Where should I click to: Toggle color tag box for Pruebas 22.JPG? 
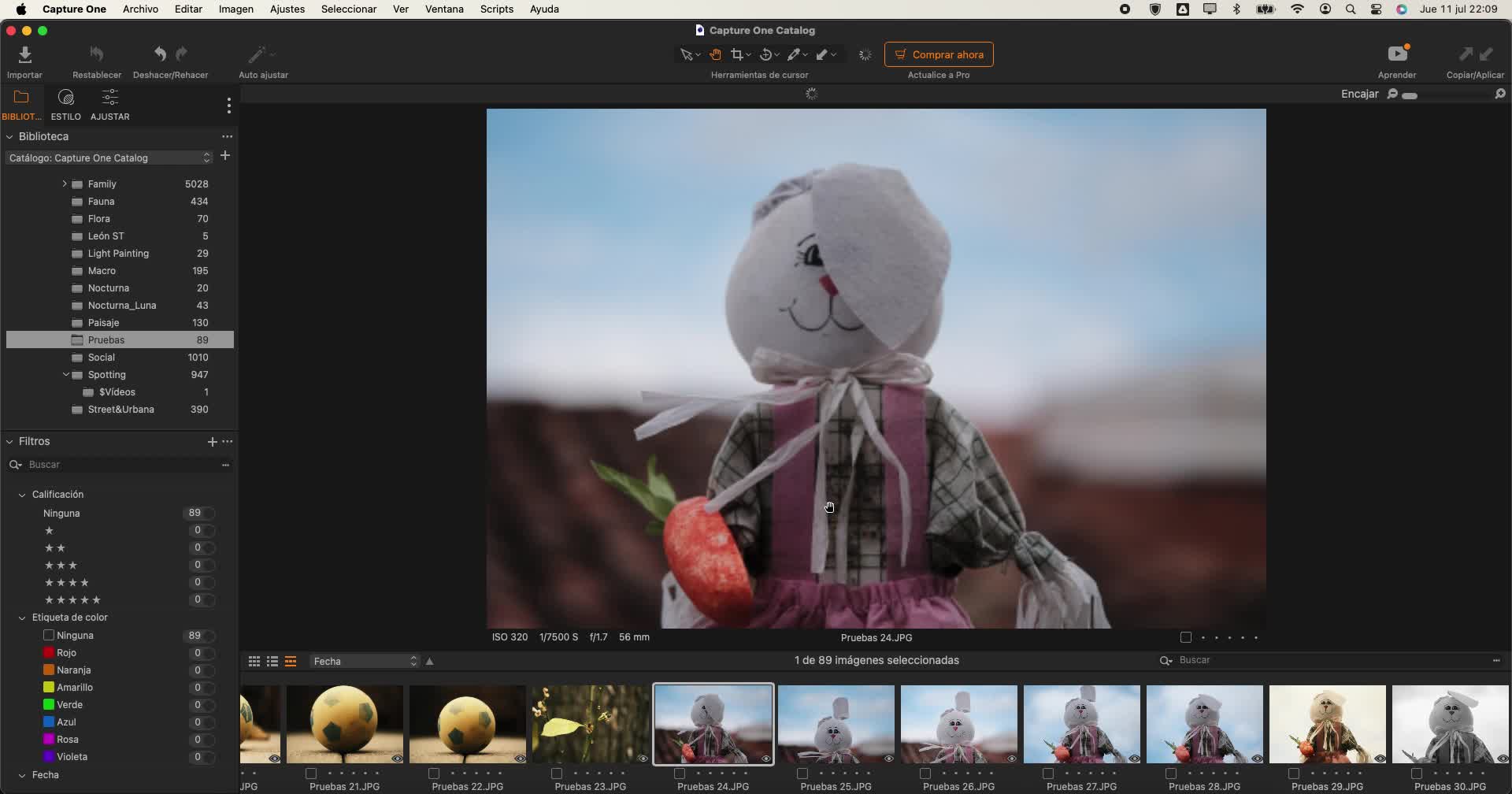coord(434,774)
